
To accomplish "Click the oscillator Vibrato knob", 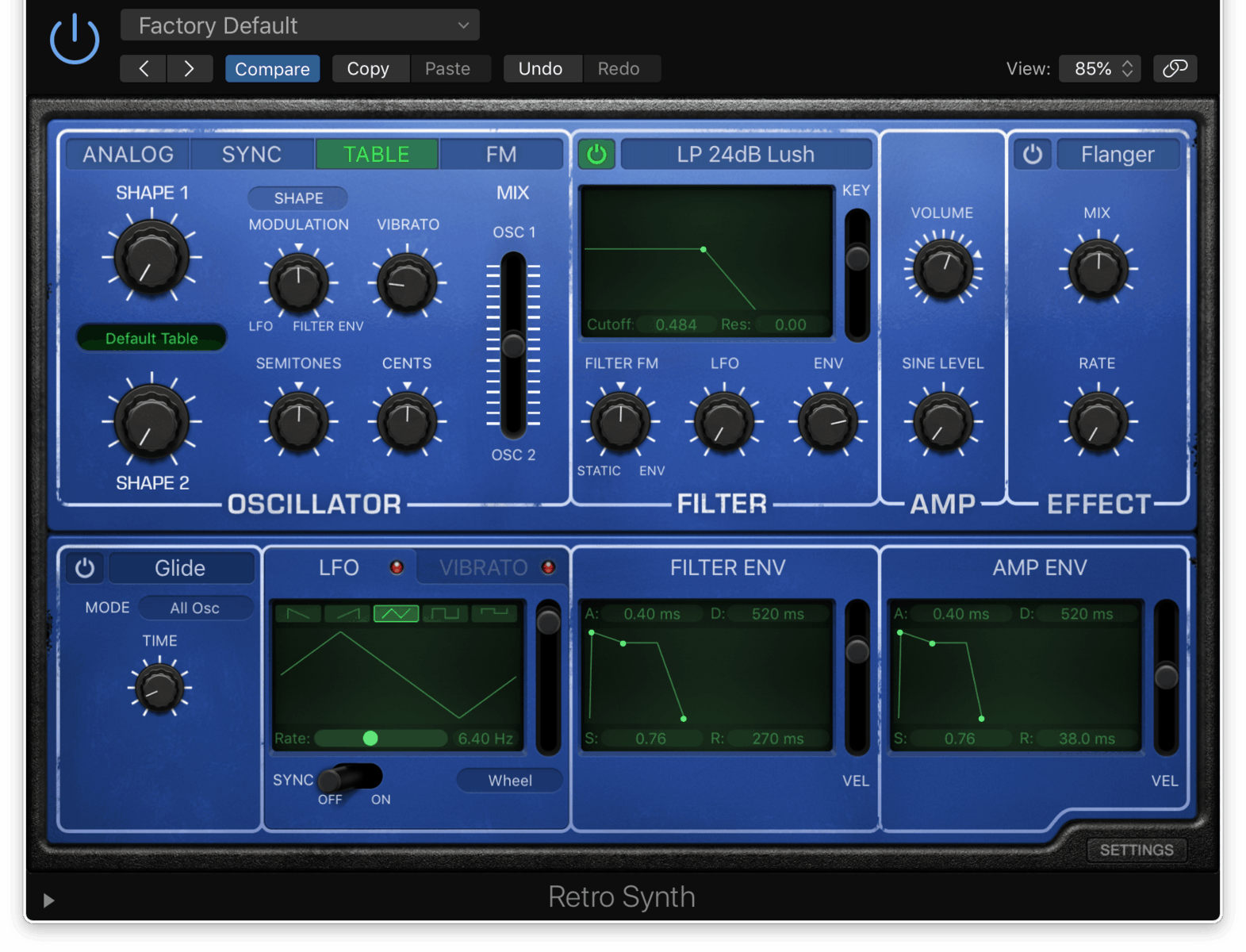I will coord(407,283).
